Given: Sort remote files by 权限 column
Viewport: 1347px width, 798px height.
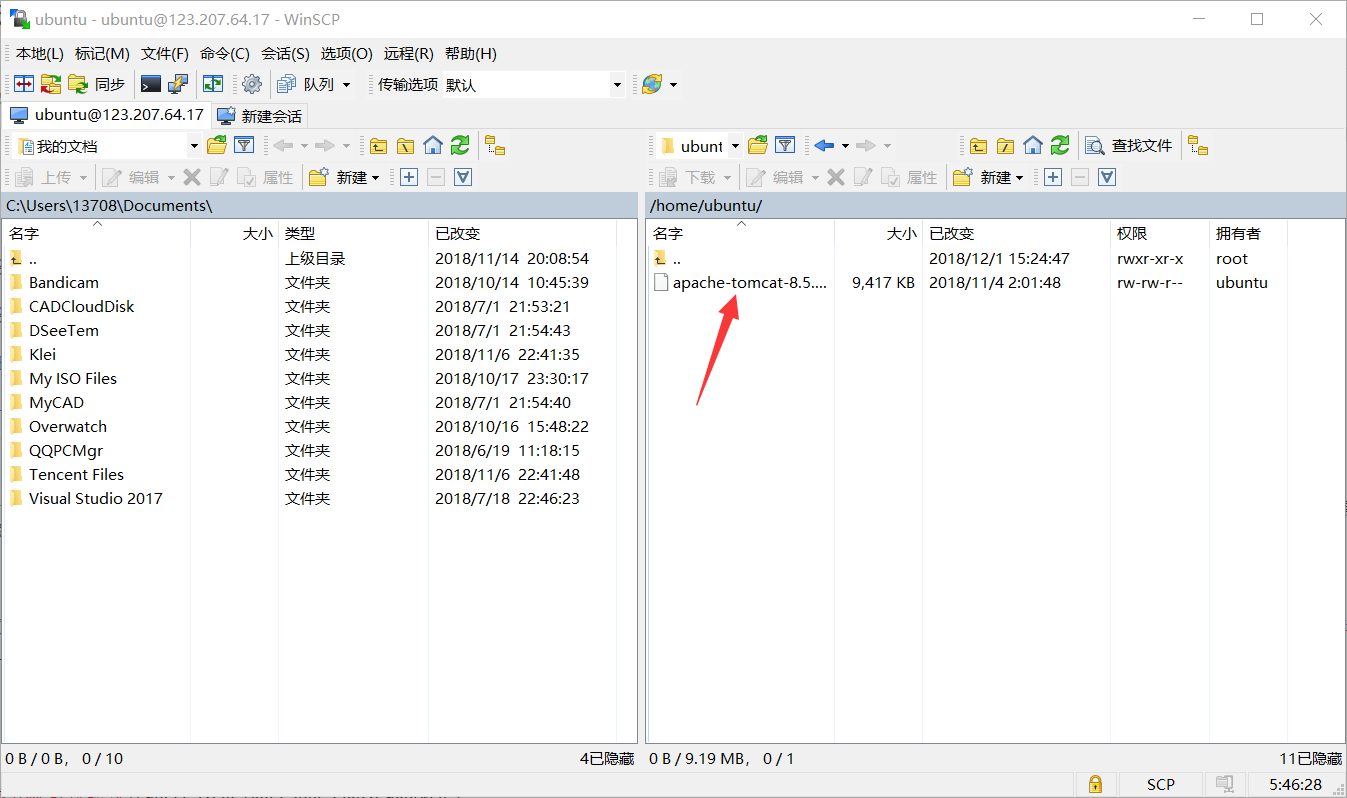Looking at the screenshot, I should coord(1160,233).
